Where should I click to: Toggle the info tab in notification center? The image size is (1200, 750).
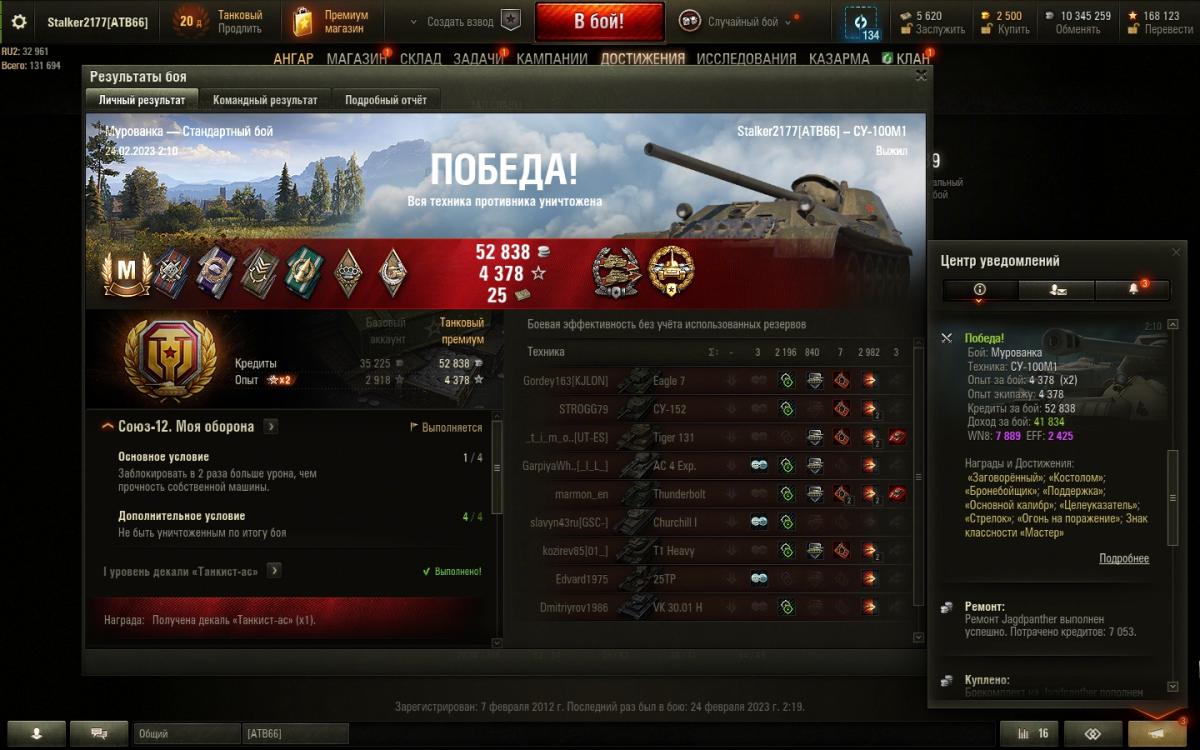click(980, 289)
